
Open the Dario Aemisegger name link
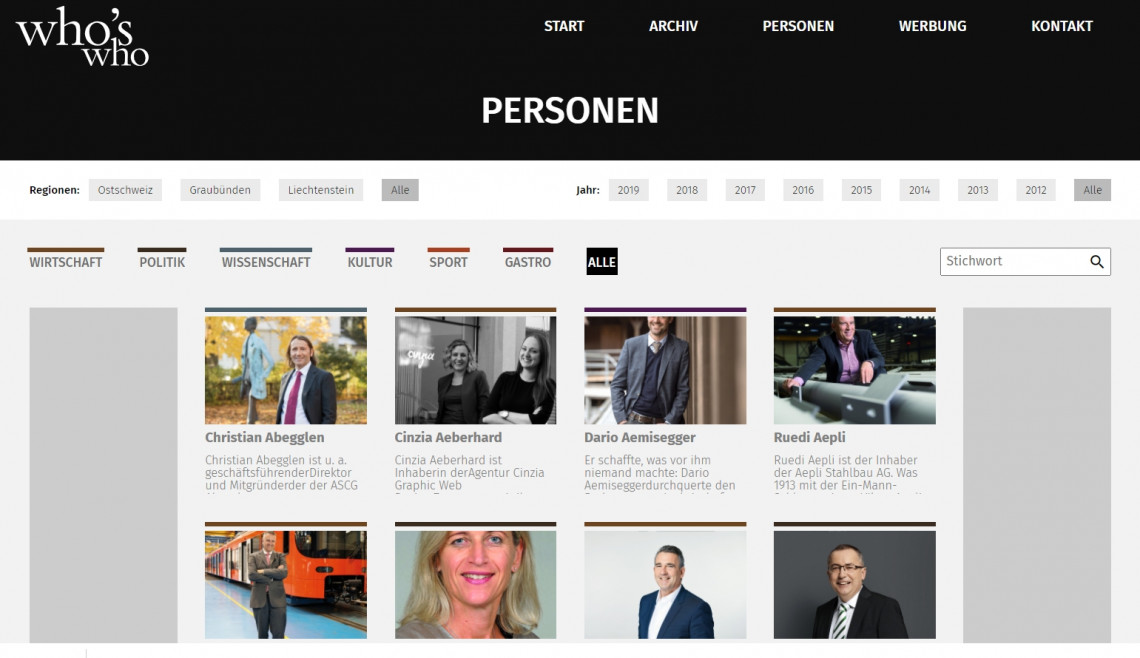pos(640,438)
